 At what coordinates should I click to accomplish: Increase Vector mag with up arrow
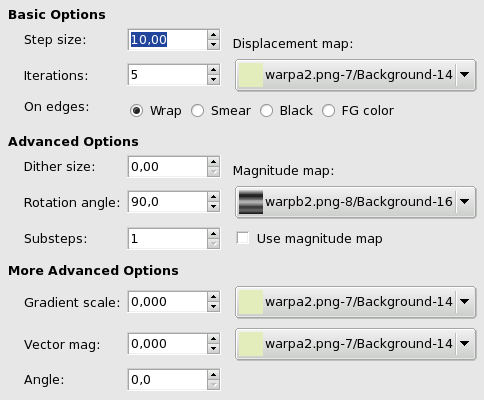[x=213, y=339]
